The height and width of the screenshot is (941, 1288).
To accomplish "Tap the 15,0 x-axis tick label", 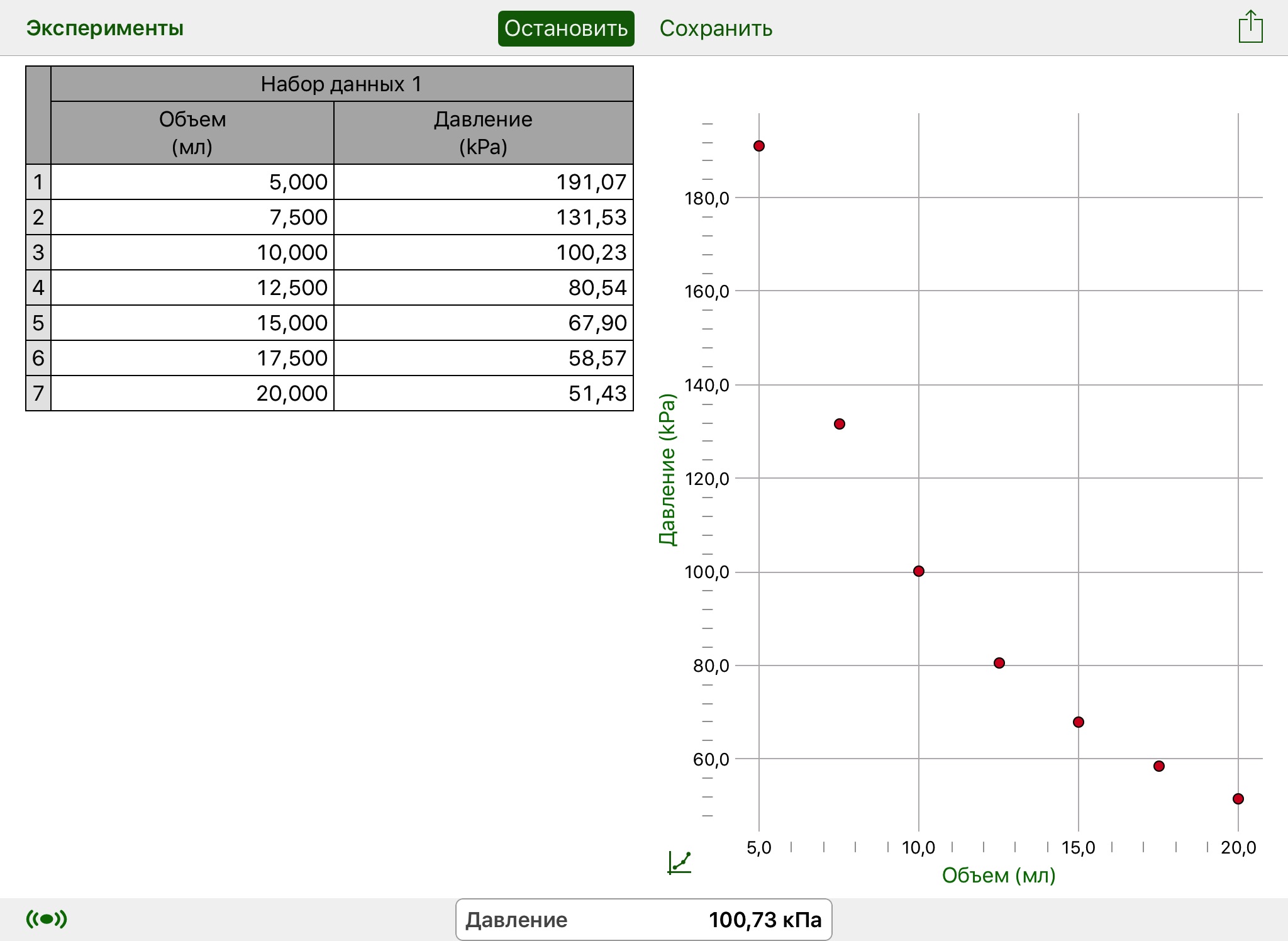I will (1079, 848).
